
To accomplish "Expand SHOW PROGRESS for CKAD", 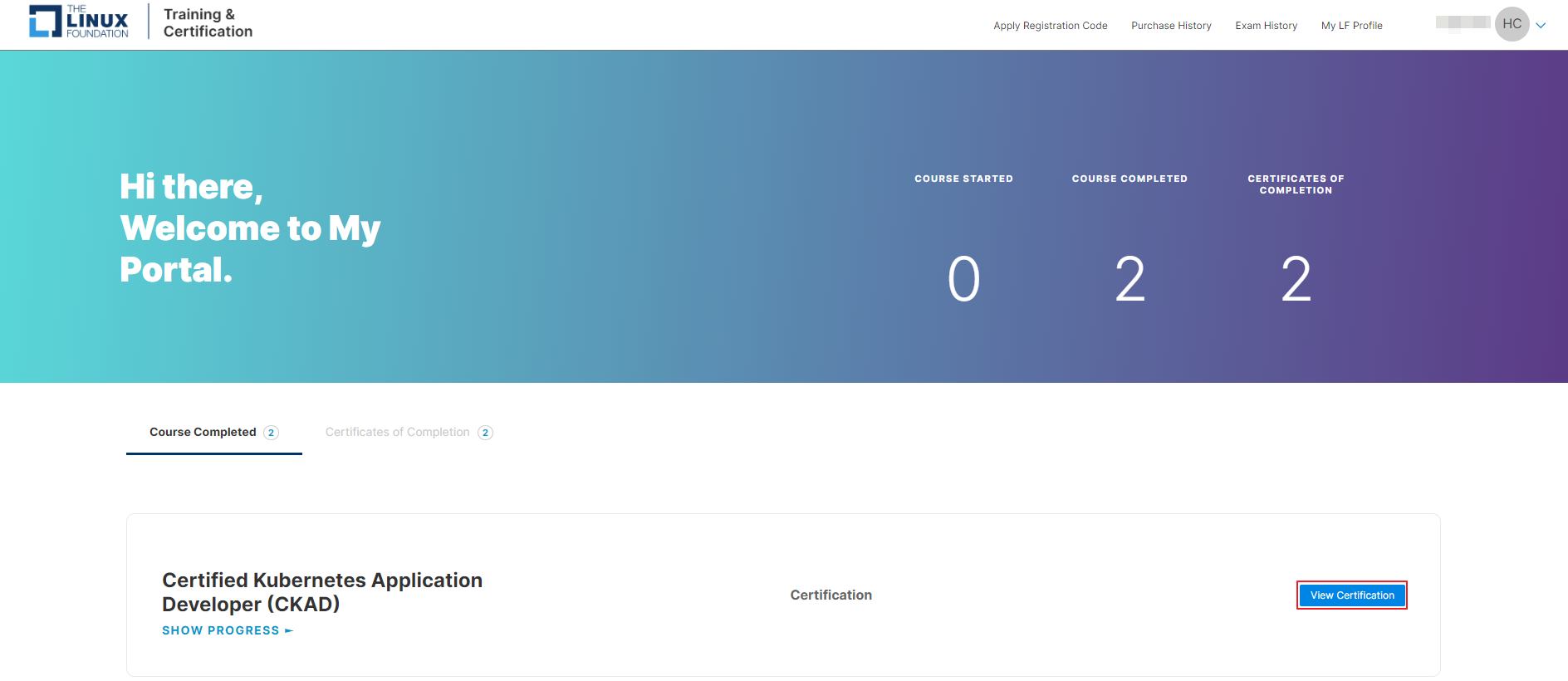I will [x=228, y=631].
